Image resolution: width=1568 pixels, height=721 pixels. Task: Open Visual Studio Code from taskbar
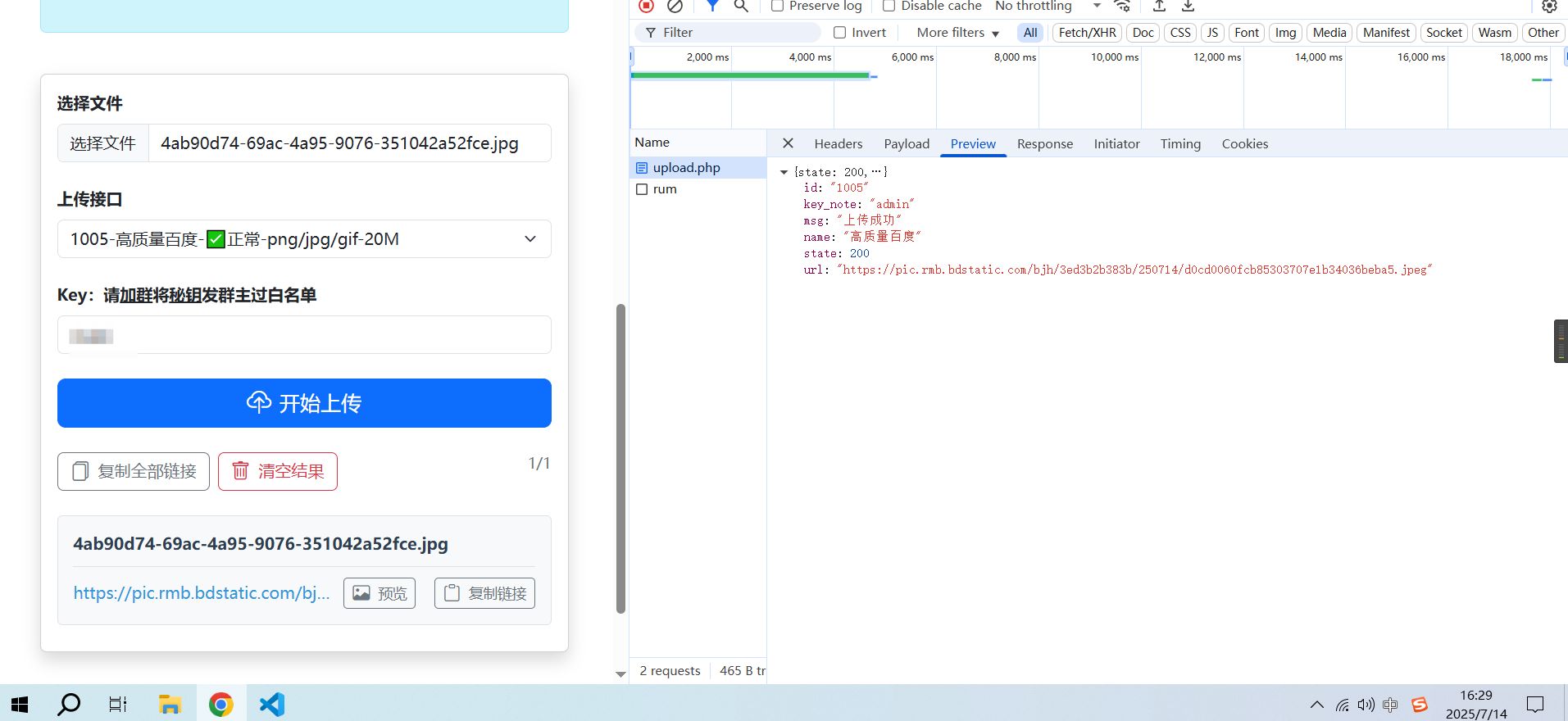coord(271,705)
